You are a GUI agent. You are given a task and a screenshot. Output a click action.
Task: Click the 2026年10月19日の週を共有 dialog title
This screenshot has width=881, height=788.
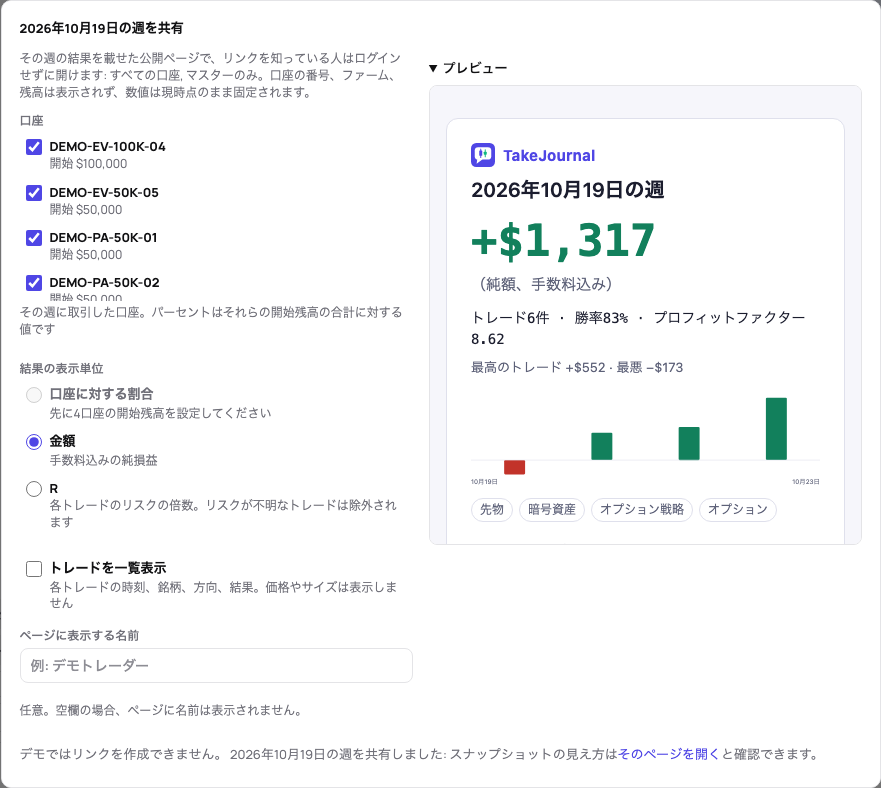[x=101, y=28]
